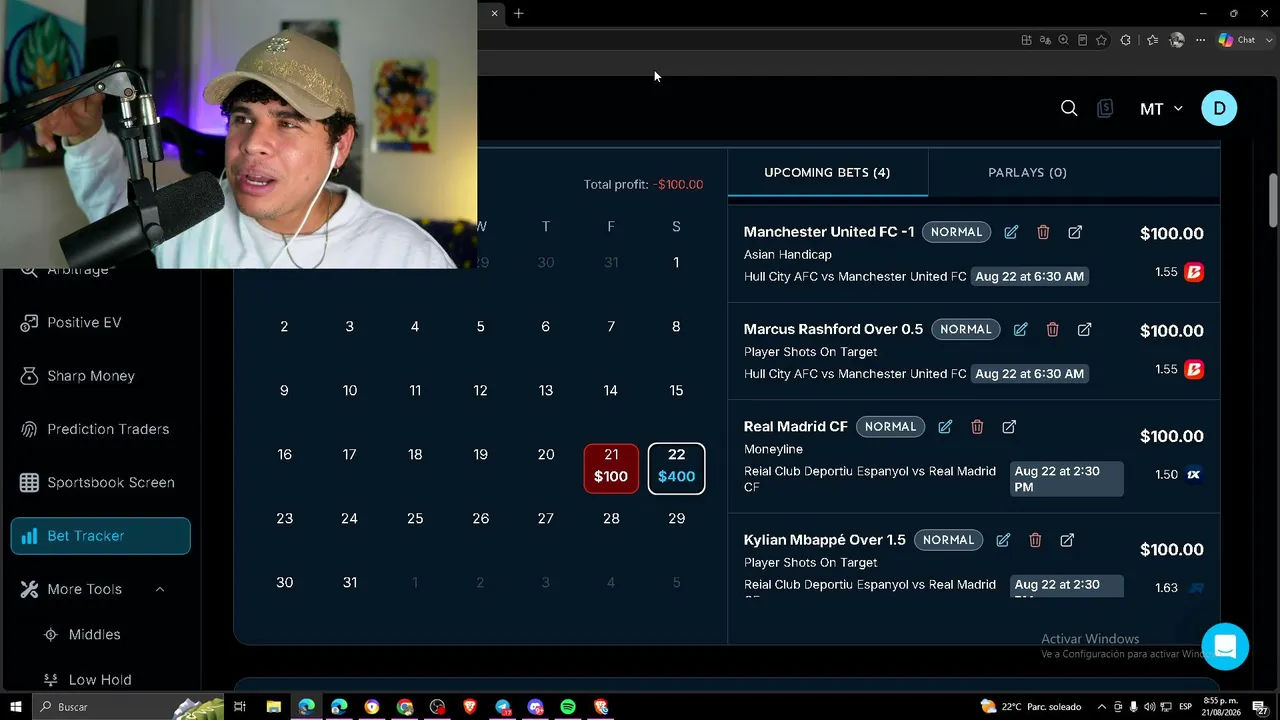Click the page vertical scrollbar

pyautogui.click(x=1273, y=200)
